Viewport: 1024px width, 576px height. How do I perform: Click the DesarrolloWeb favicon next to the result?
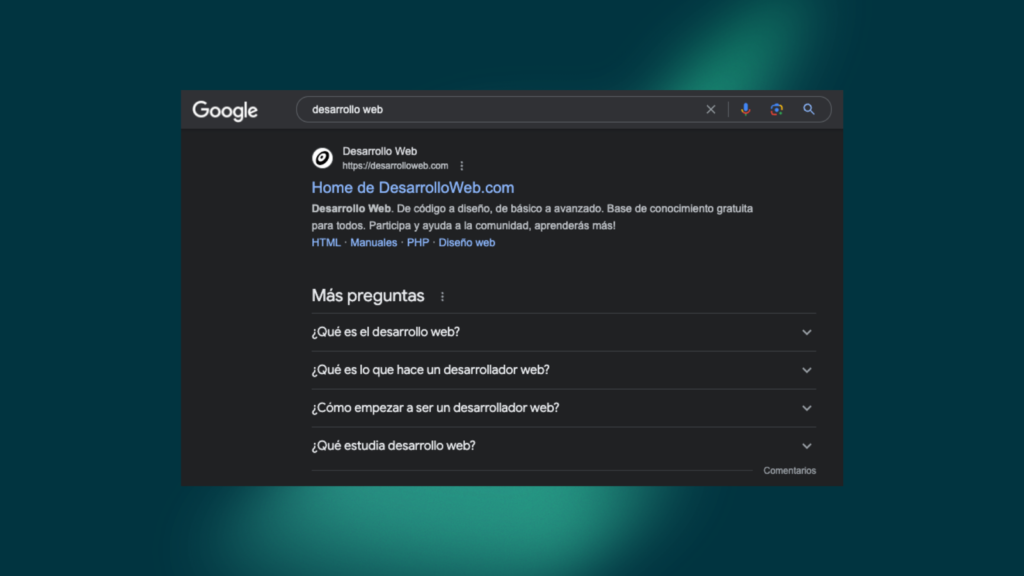coord(322,158)
